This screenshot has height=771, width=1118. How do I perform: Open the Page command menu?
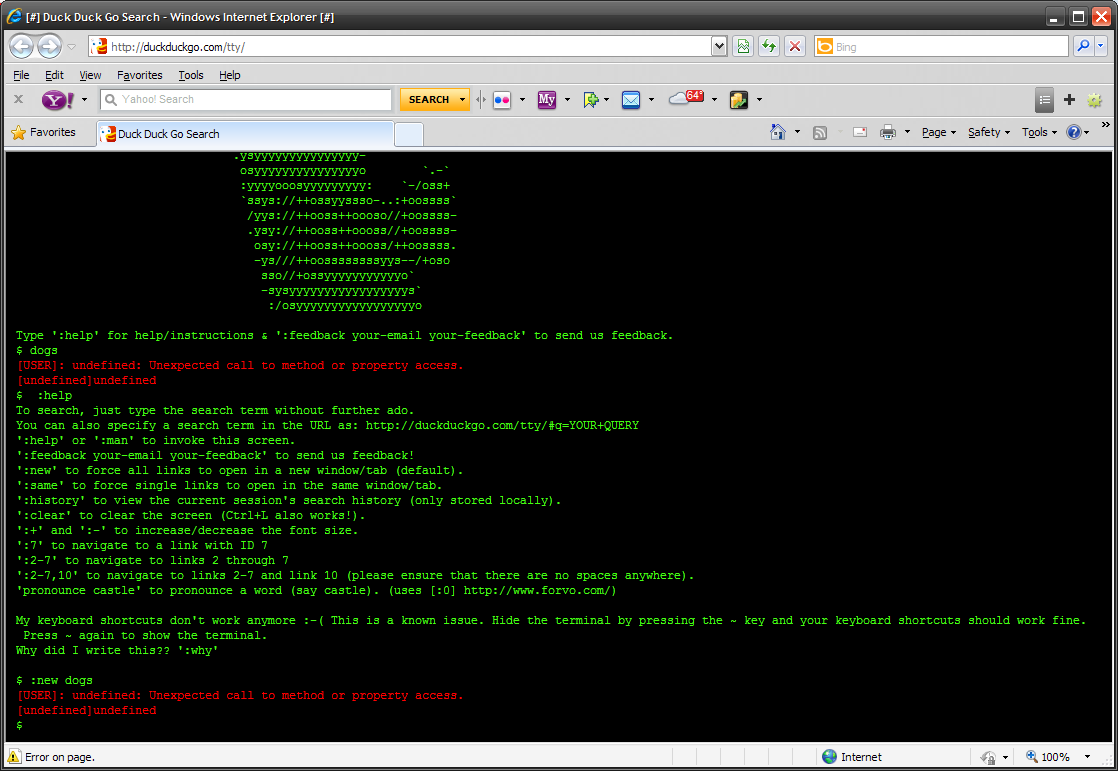[x=938, y=132]
